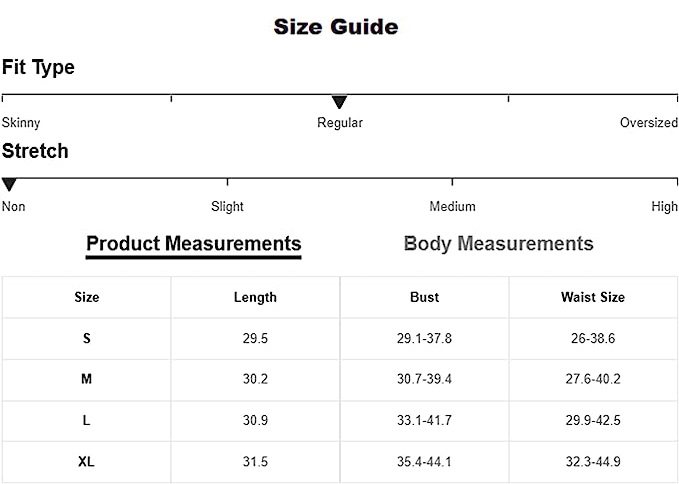Select the Skinny fit label
Image resolution: width=679 pixels, height=484 pixels.
click(21, 123)
